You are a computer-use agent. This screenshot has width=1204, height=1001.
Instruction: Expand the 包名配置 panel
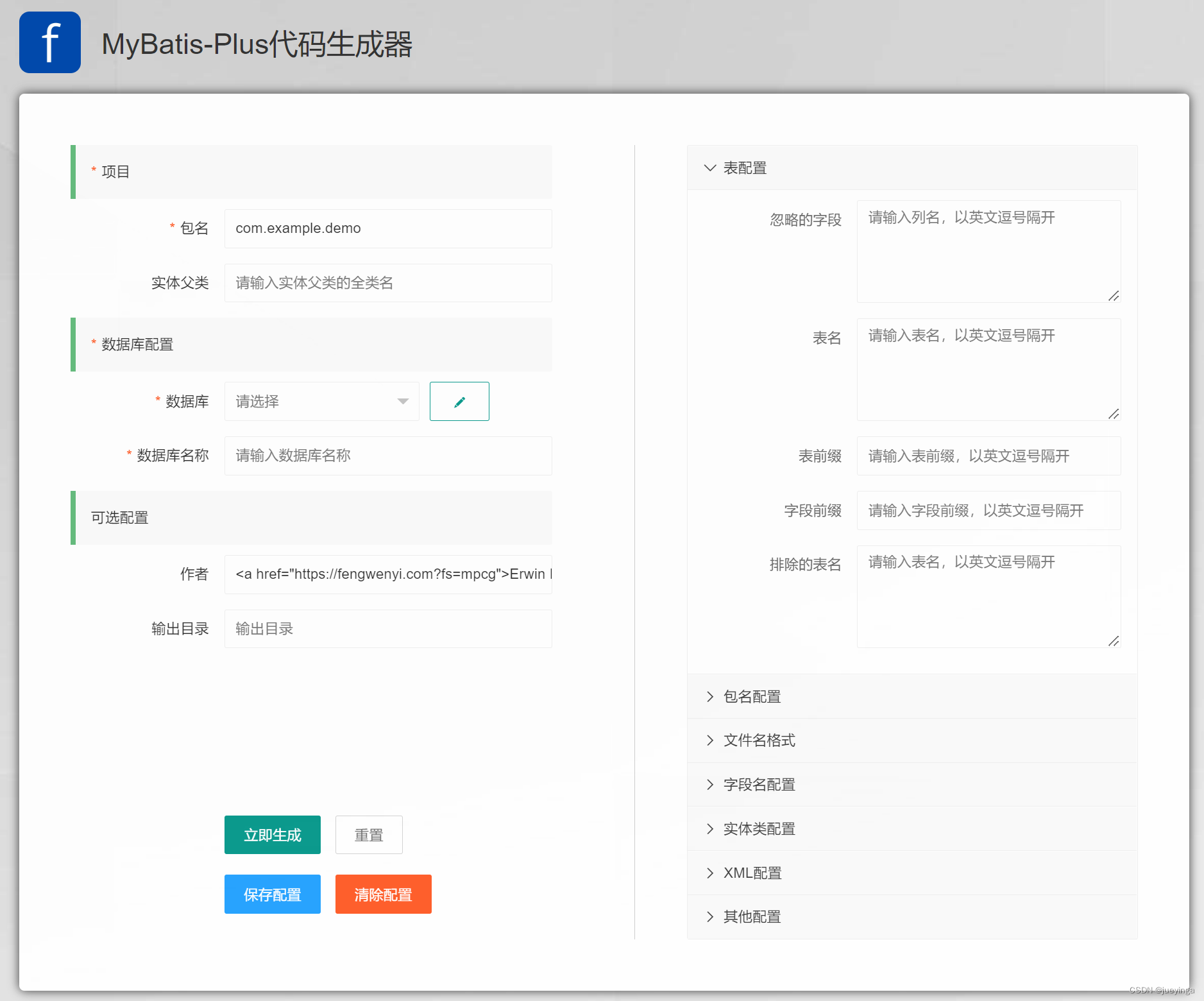click(912, 697)
